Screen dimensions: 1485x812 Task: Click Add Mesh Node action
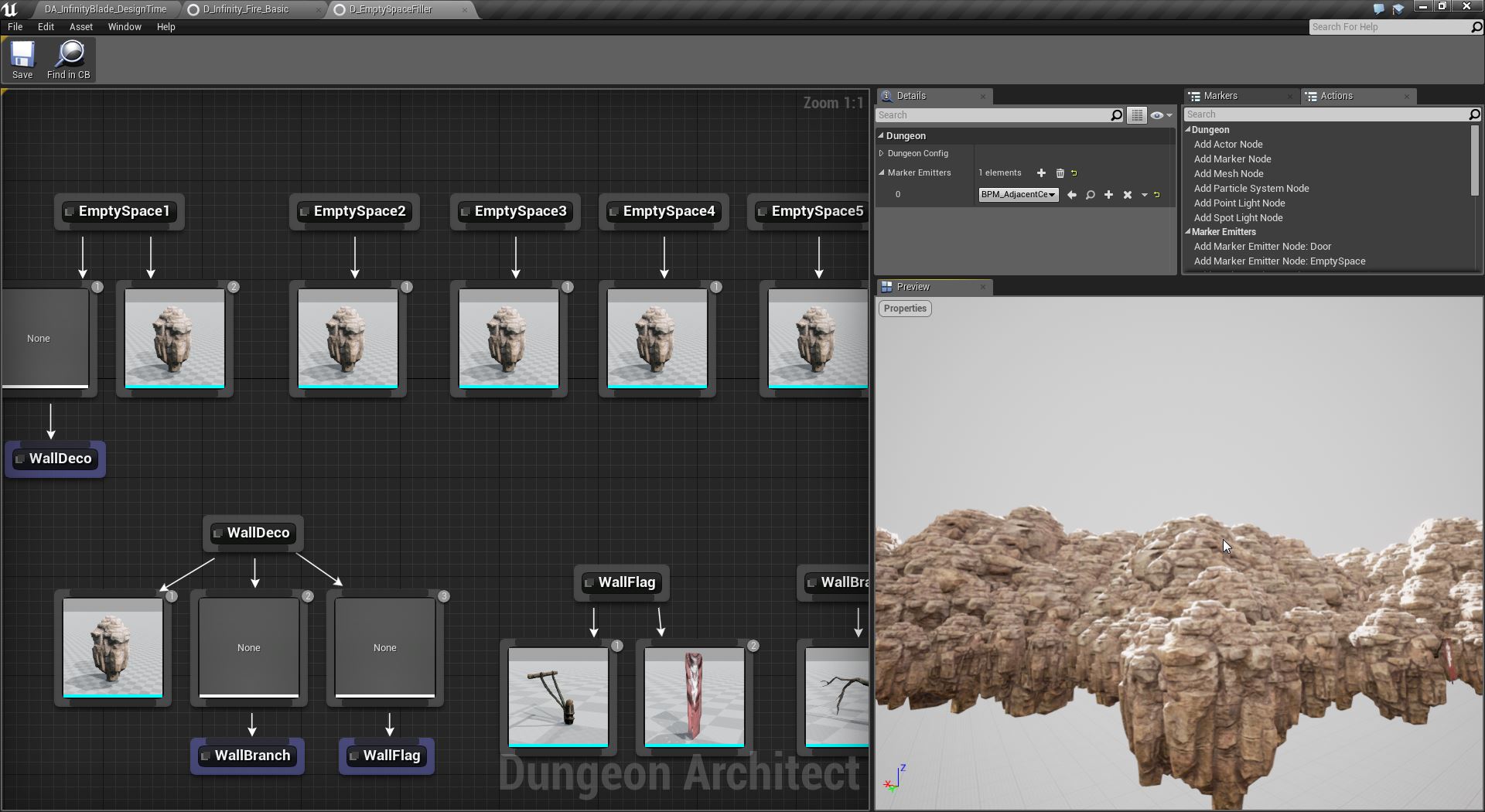[1228, 174]
